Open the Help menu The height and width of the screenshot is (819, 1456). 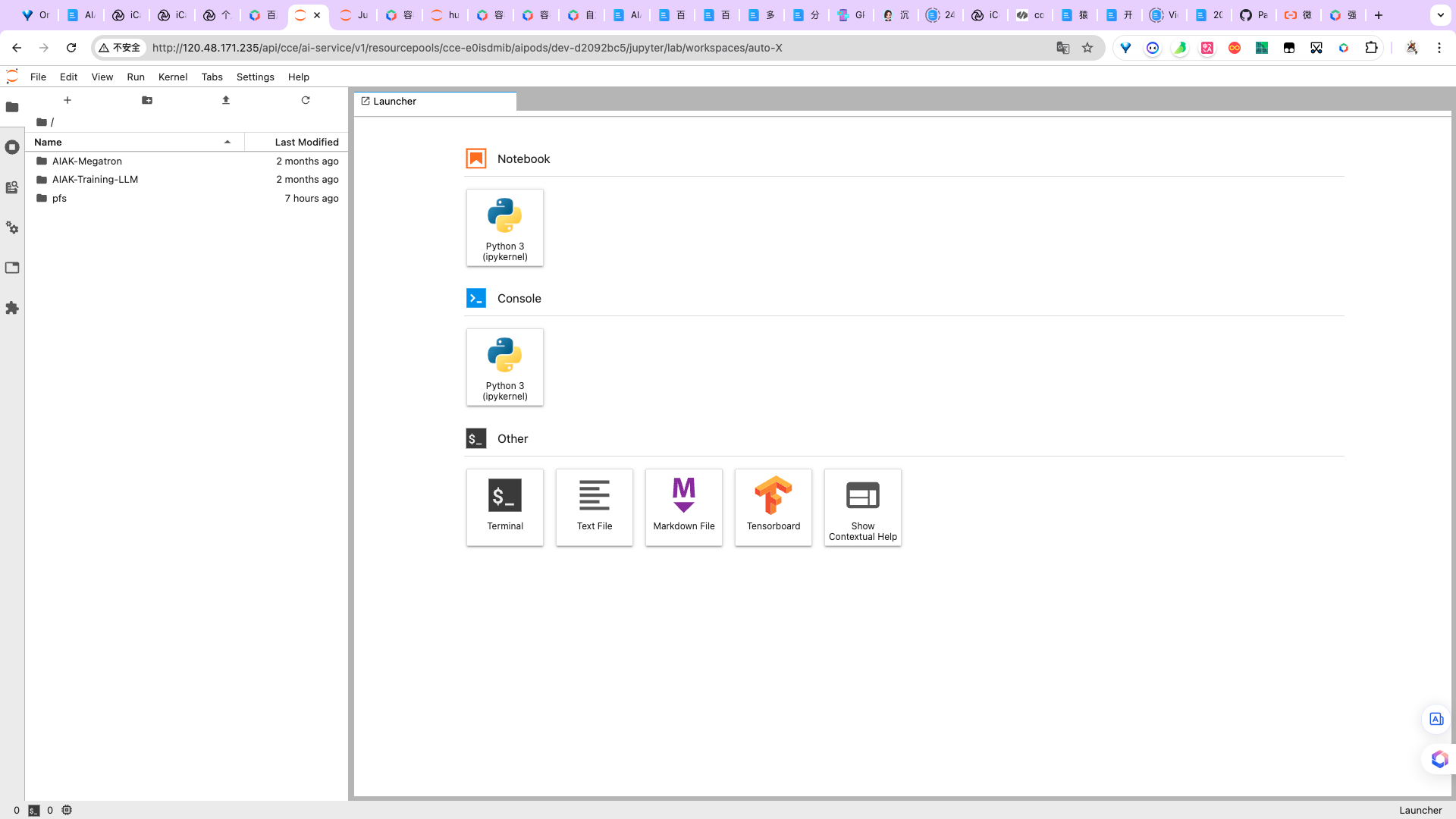[x=299, y=77]
